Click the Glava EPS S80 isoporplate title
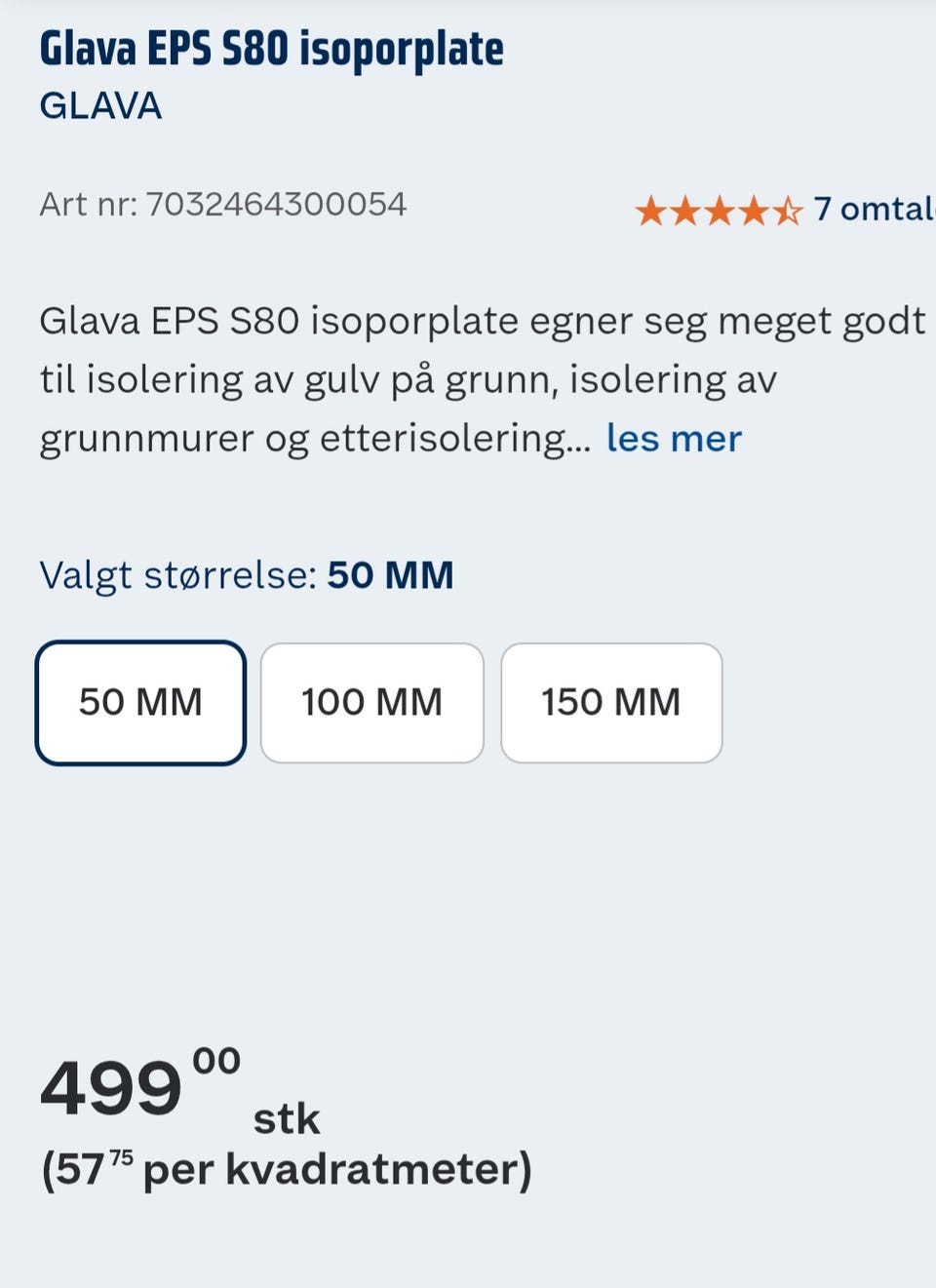936x1288 pixels. tap(271, 50)
